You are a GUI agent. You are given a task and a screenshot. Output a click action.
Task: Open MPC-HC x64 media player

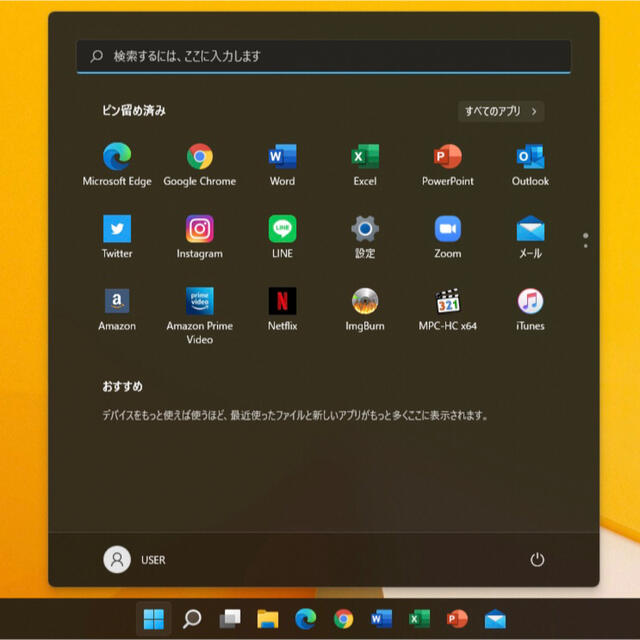[x=448, y=309]
